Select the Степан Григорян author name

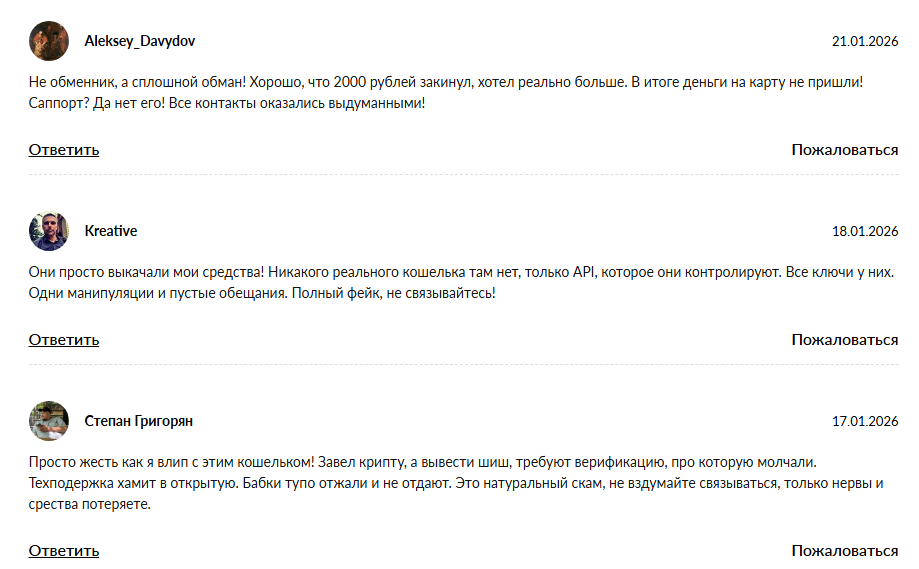coord(139,421)
